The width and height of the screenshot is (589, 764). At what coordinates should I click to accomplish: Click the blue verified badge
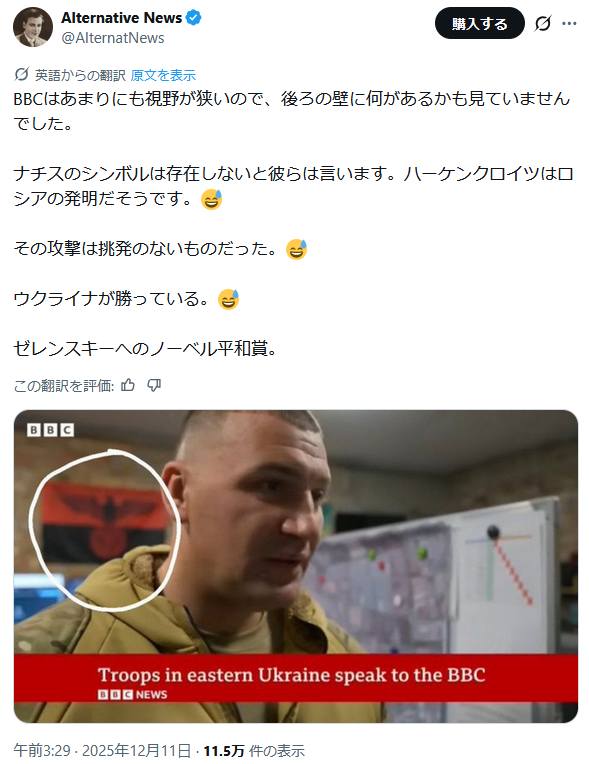click(194, 18)
